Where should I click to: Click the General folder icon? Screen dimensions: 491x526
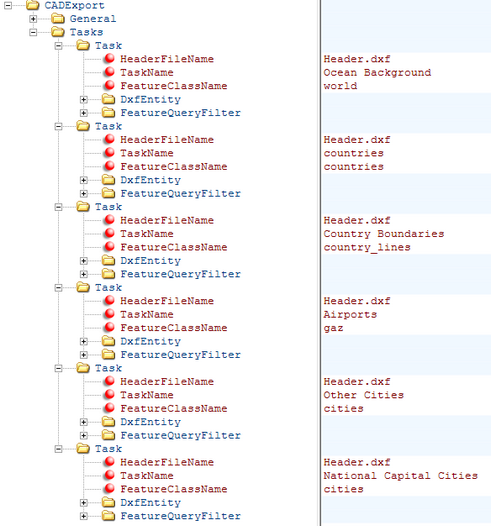(x=58, y=18)
